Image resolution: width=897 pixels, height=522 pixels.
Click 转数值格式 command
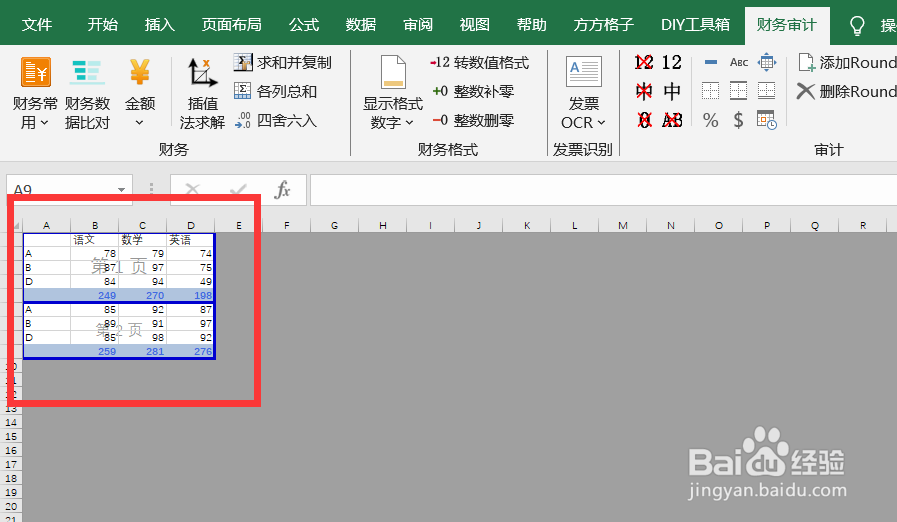tap(479, 62)
